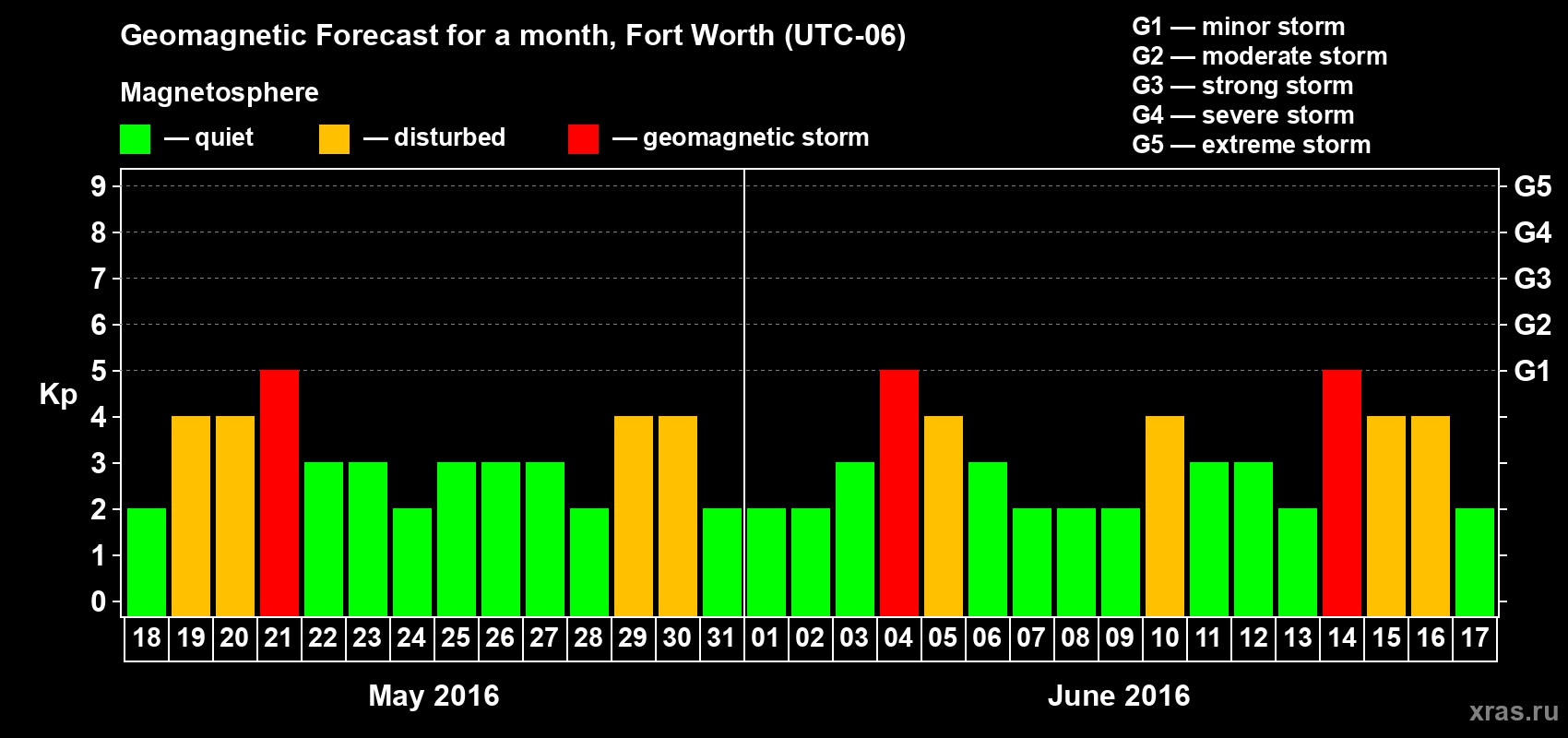Select the red bar for May 21
The width and height of the screenshot is (1568, 738).
pos(279,493)
